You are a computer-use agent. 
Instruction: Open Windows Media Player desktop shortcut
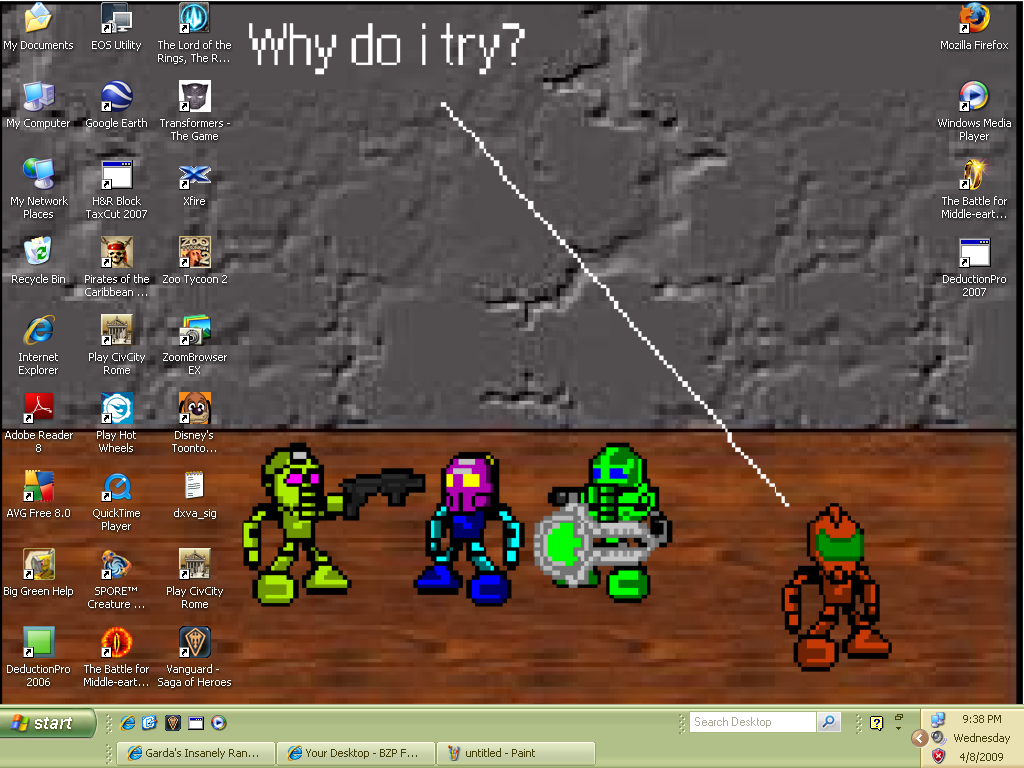[x=974, y=97]
